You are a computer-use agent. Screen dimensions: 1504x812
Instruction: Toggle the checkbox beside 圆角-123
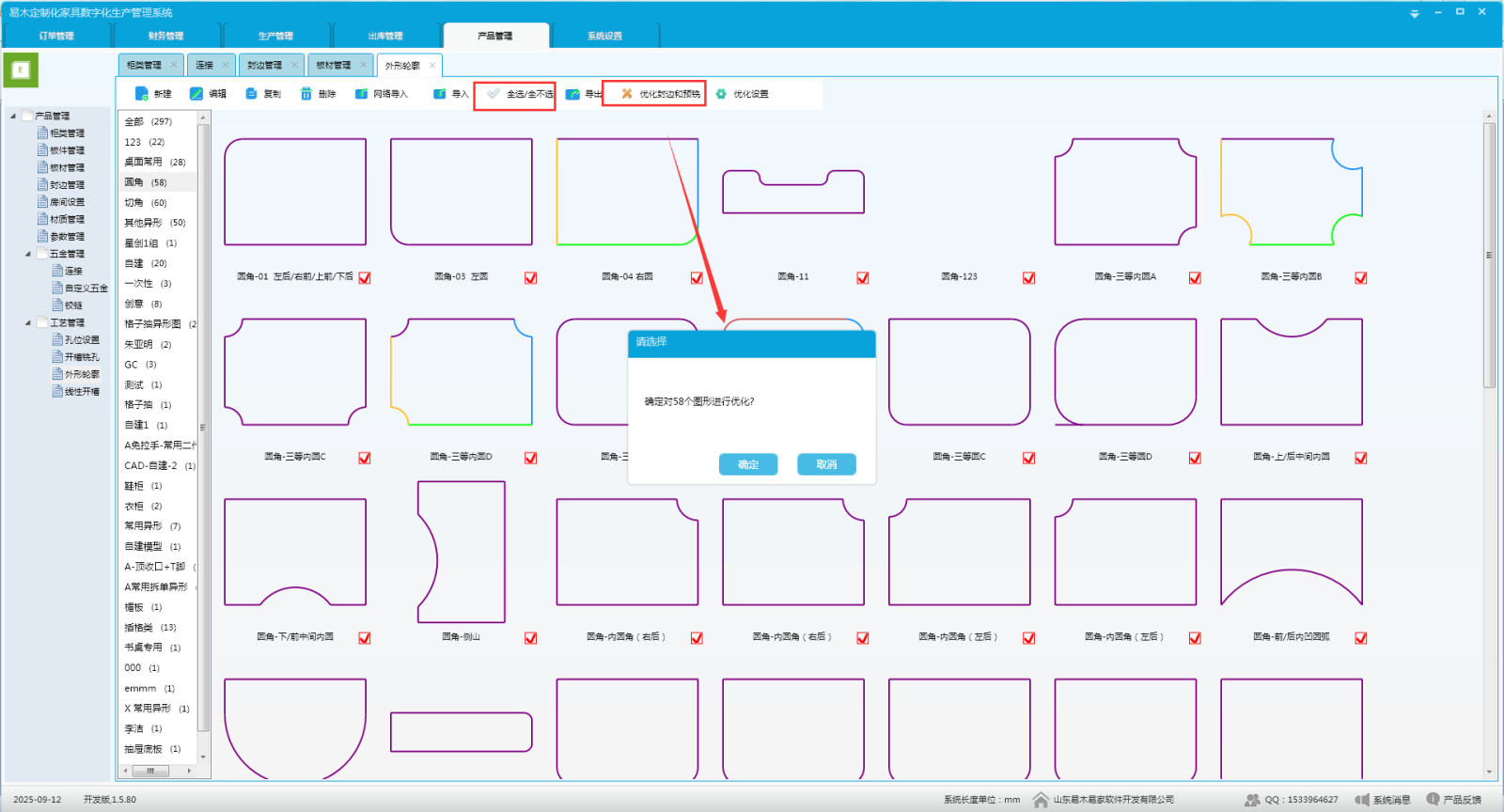[x=1029, y=278]
